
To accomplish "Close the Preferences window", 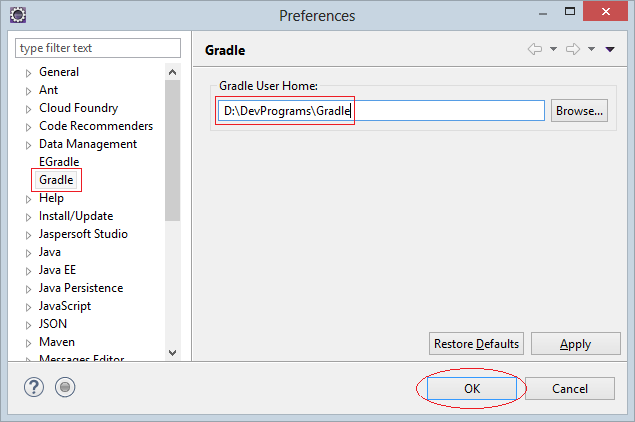I will tap(605, 11).
